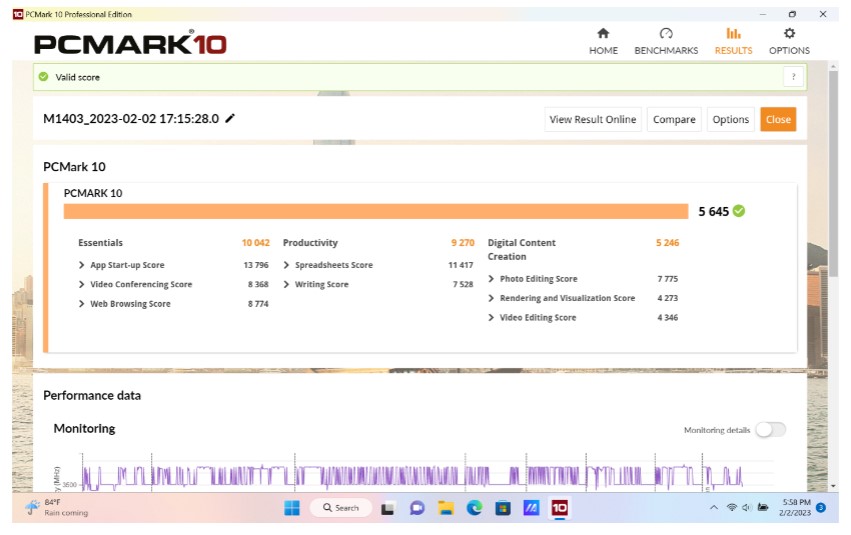851x535 pixels.
Task: Show hidden system tray icons
Action: coord(714,508)
